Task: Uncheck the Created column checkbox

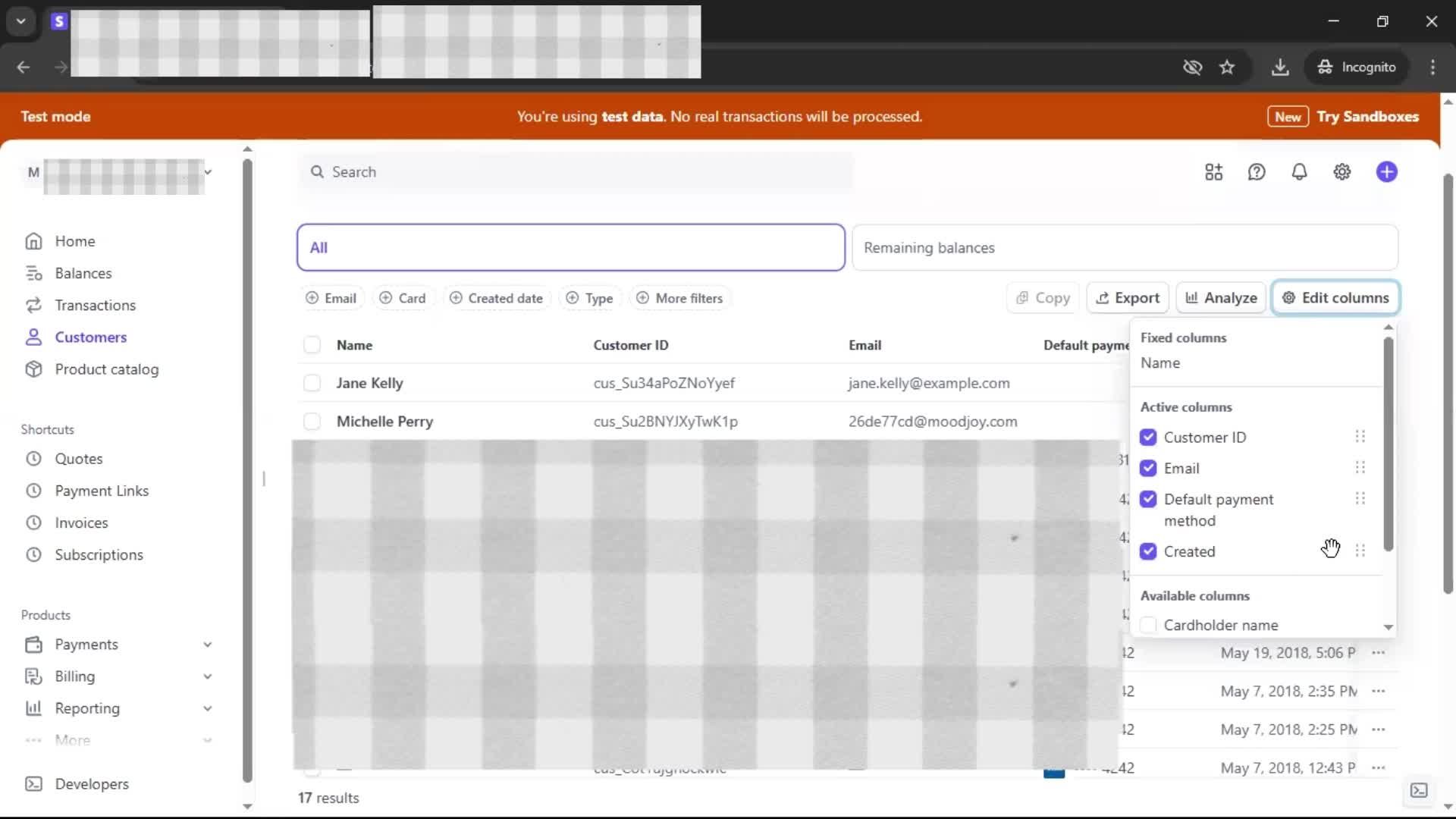Action: [1148, 551]
